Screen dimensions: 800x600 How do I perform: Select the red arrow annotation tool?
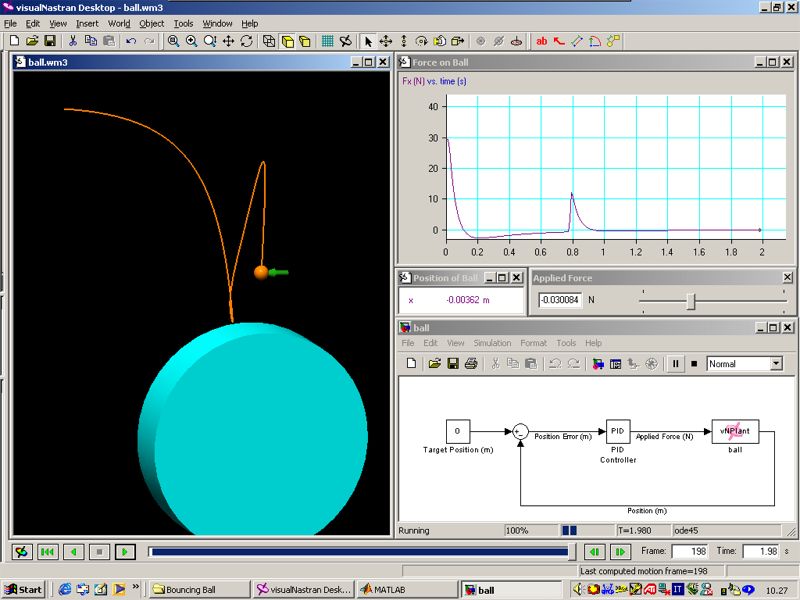click(559, 41)
